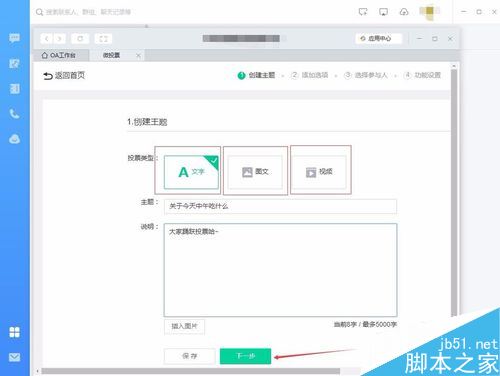This screenshot has height=376, width=500.
Task: Open the mail envelope sidebar icon
Action: [14, 357]
